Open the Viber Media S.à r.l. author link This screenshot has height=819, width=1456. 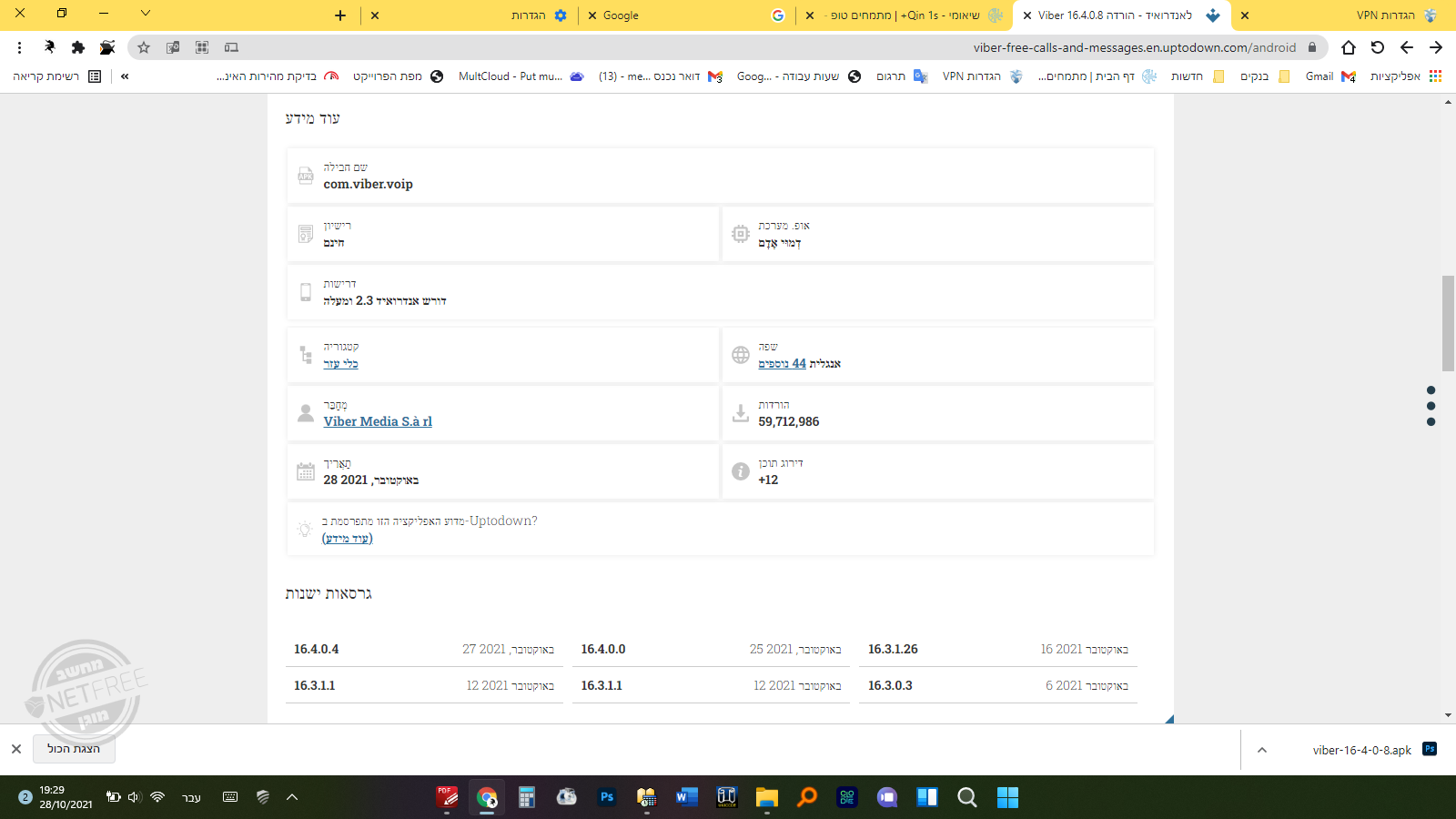(378, 421)
